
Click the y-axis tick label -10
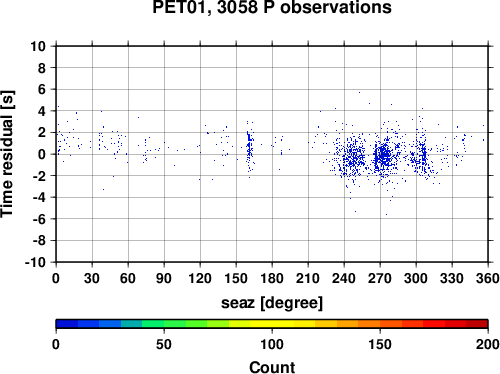[35, 262]
